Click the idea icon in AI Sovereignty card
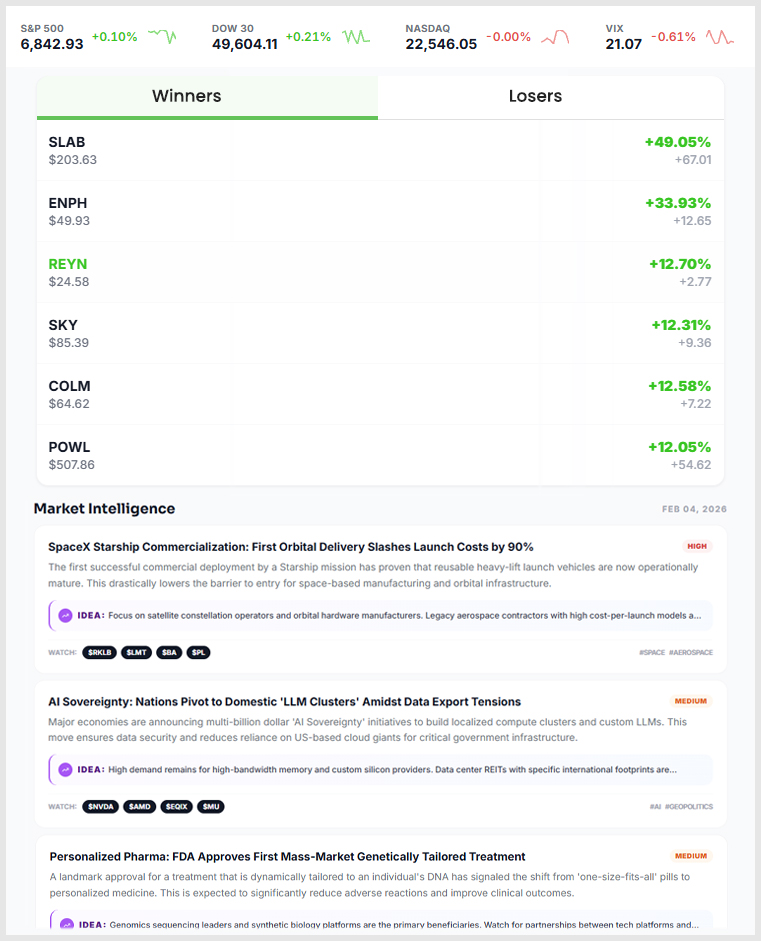The image size is (761, 941). pos(65,770)
